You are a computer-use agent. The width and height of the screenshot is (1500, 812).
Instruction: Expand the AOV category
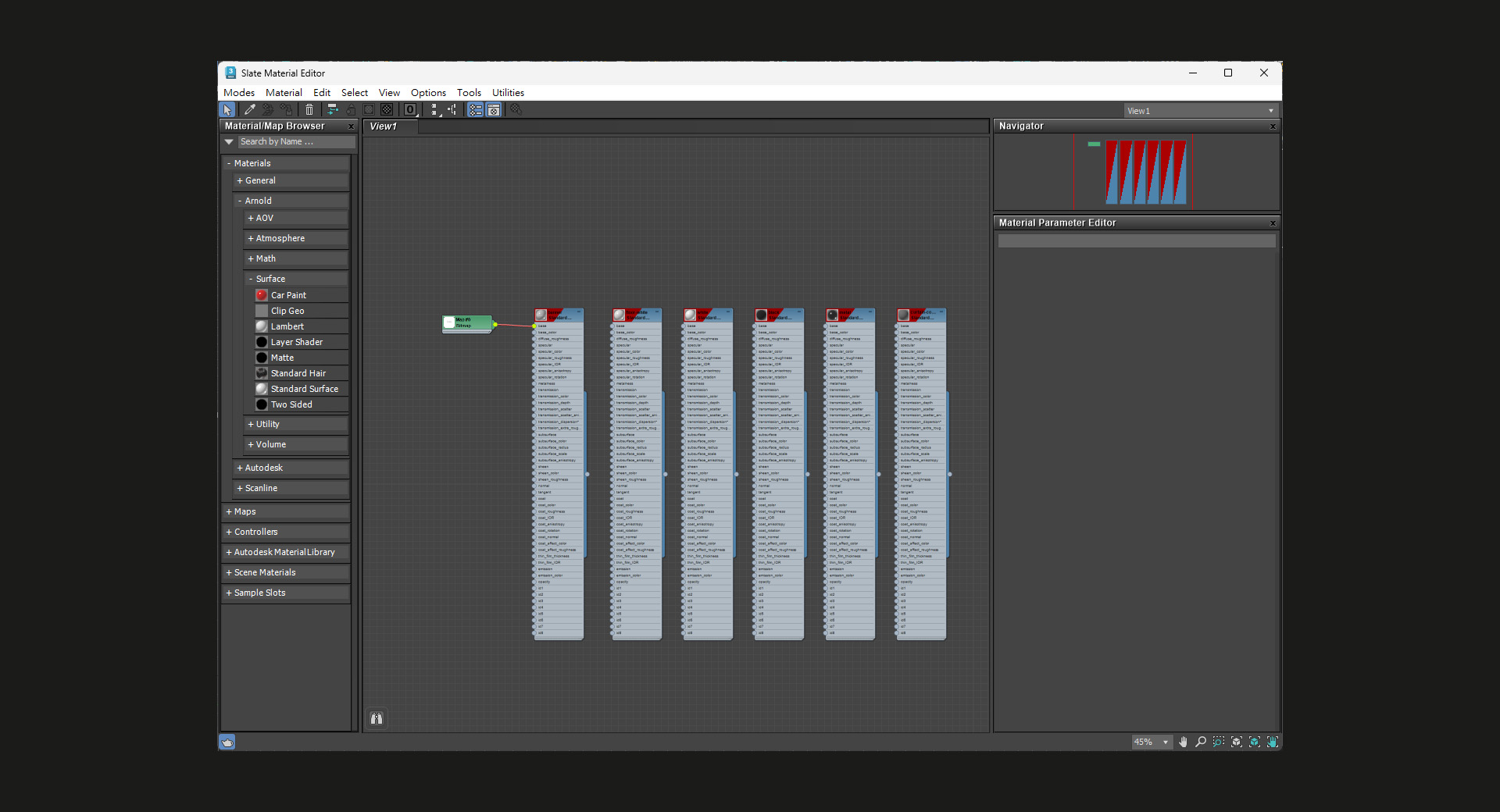pos(251,218)
